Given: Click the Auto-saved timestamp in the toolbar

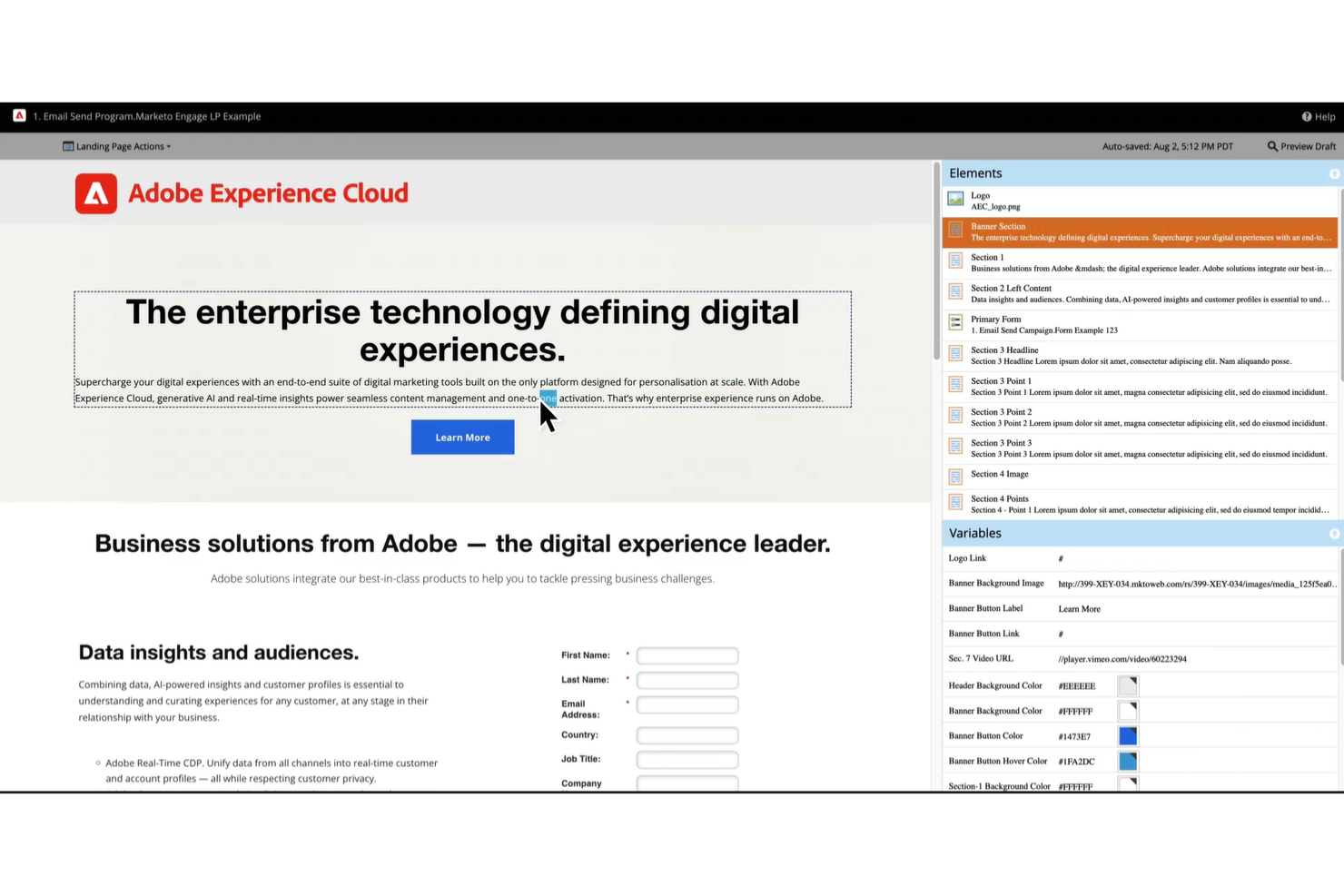Looking at the screenshot, I should 1167,146.
